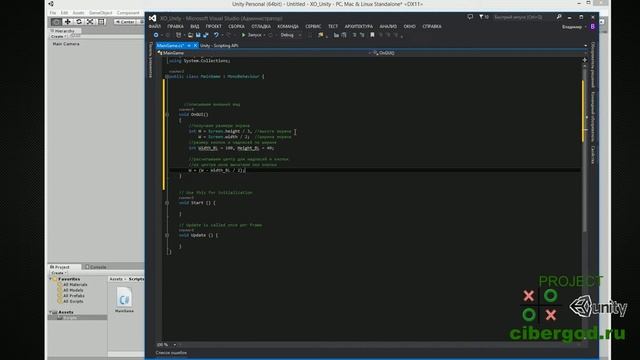Click the Open File toolbar icon
The width and height of the screenshot is (640, 360).
coord(190,35)
